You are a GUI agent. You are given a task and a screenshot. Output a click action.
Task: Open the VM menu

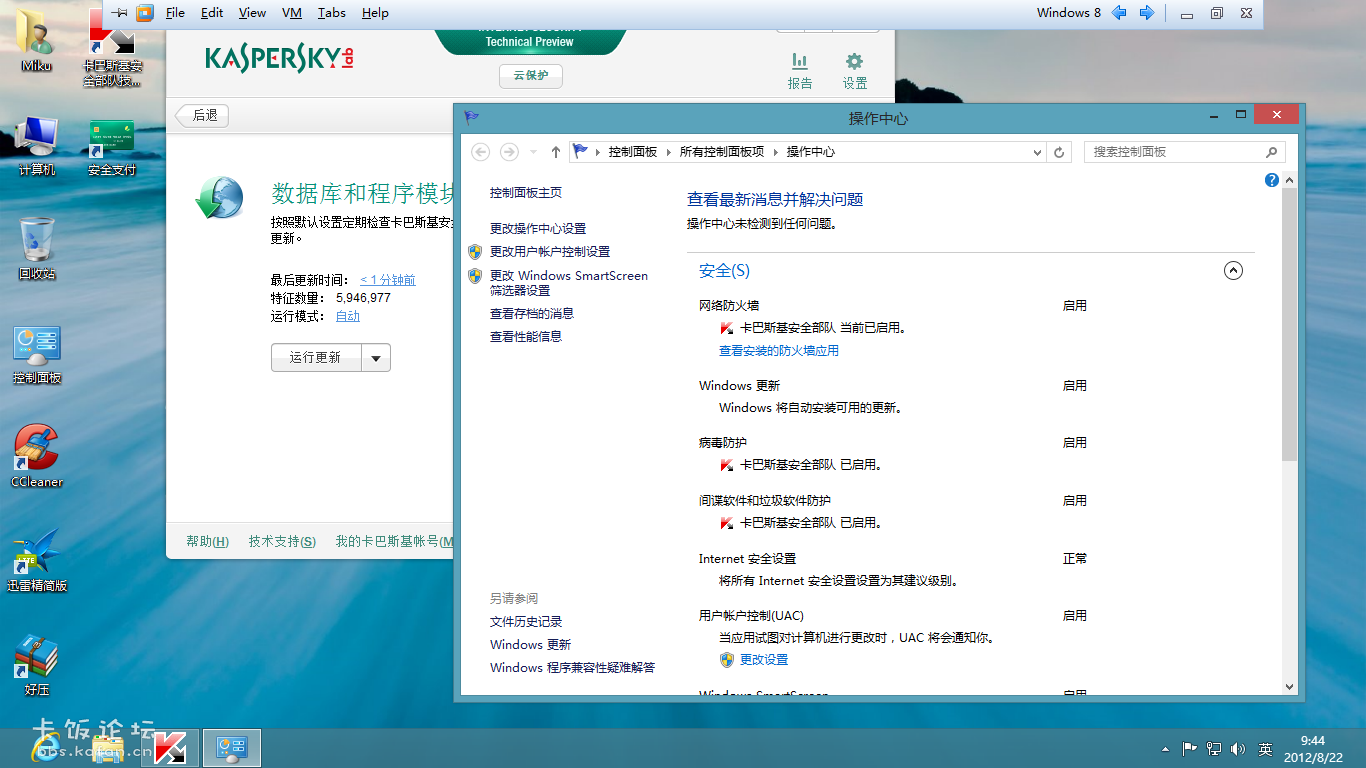(x=292, y=13)
